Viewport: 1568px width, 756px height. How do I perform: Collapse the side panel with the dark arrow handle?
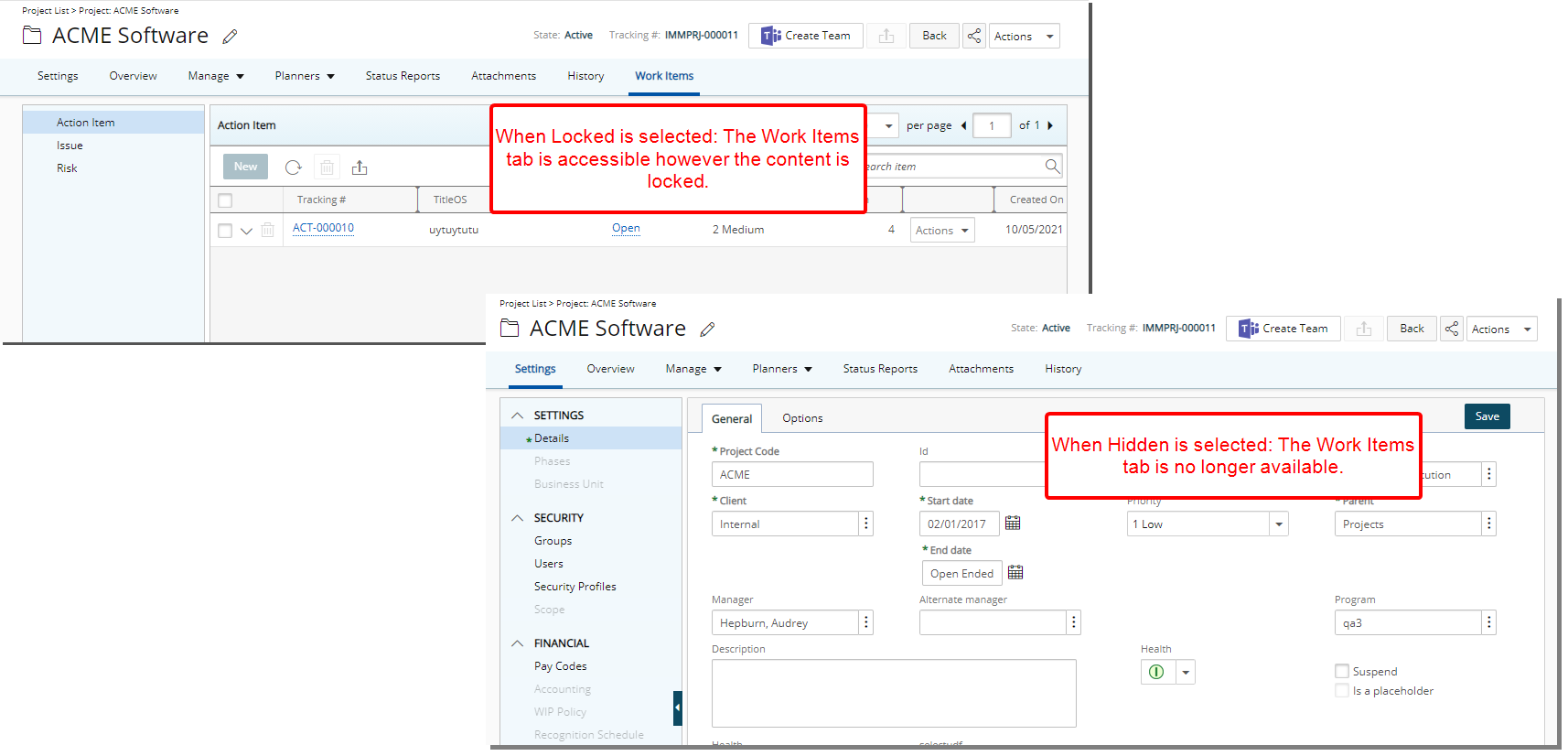[x=678, y=707]
